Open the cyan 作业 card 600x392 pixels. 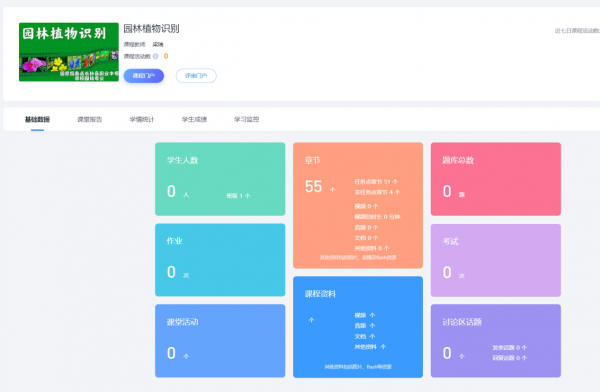[220, 260]
